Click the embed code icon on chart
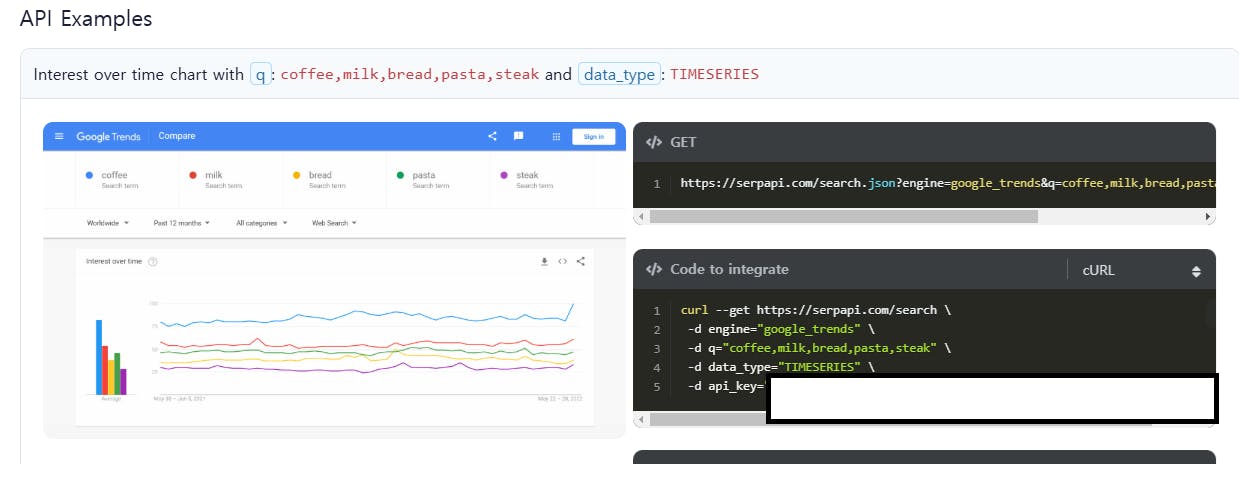 pyautogui.click(x=562, y=261)
